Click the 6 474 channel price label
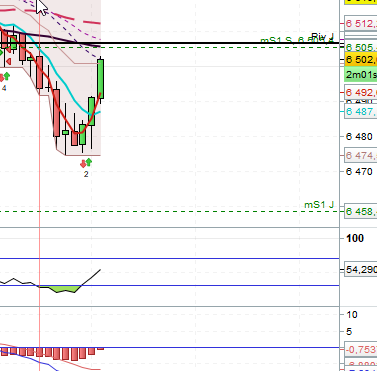The height and width of the screenshot is (371, 377). [361, 155]
